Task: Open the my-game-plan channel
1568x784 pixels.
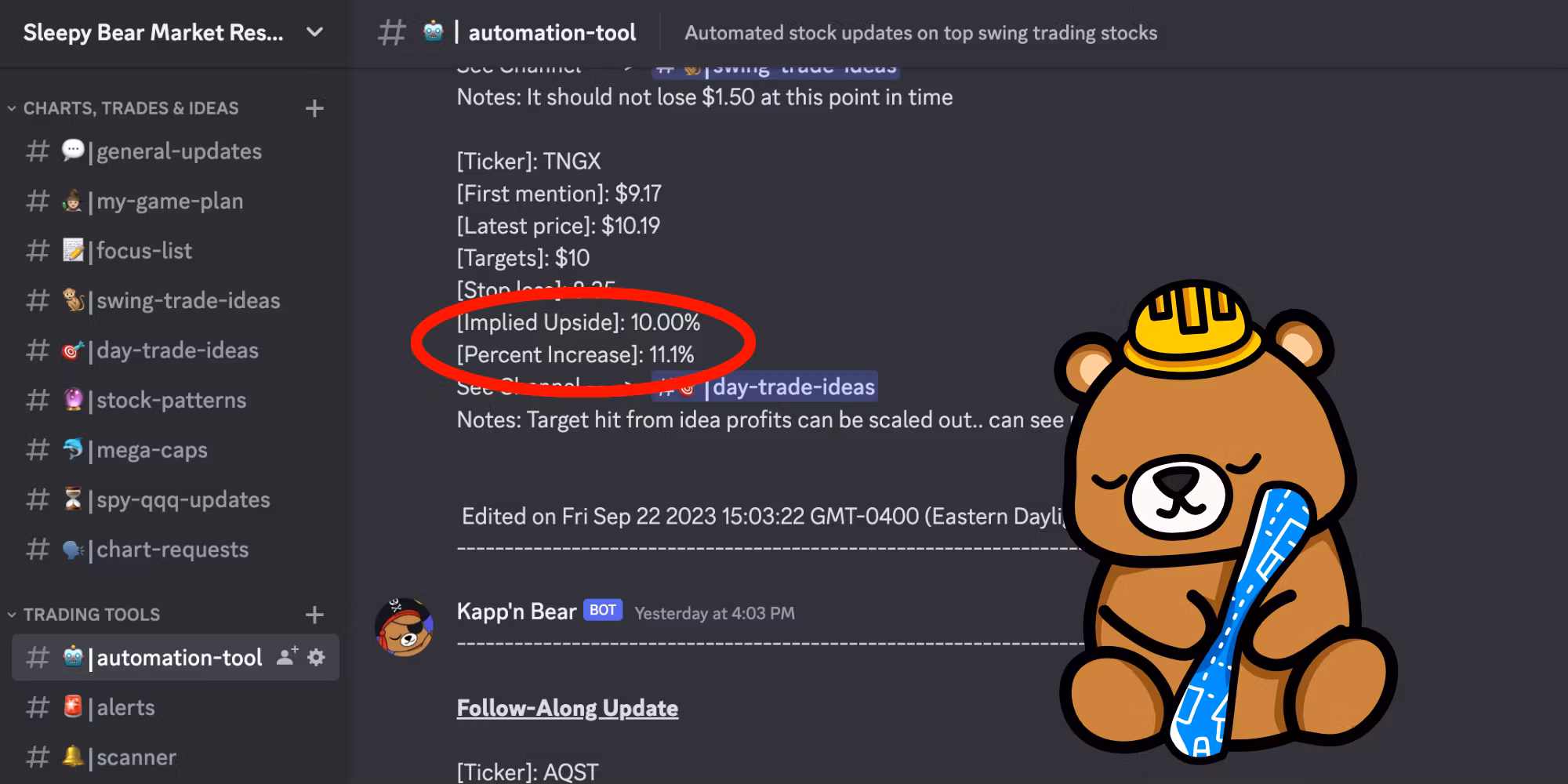Action: (176, 201)
